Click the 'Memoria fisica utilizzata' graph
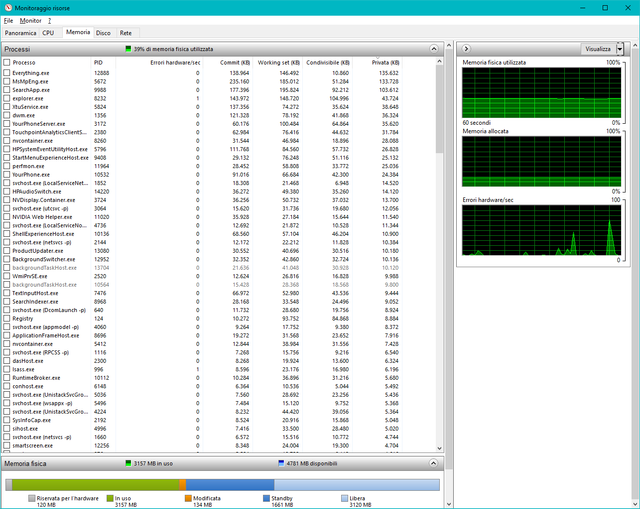This screenshot has height=509, width=640. click(541, 93)
